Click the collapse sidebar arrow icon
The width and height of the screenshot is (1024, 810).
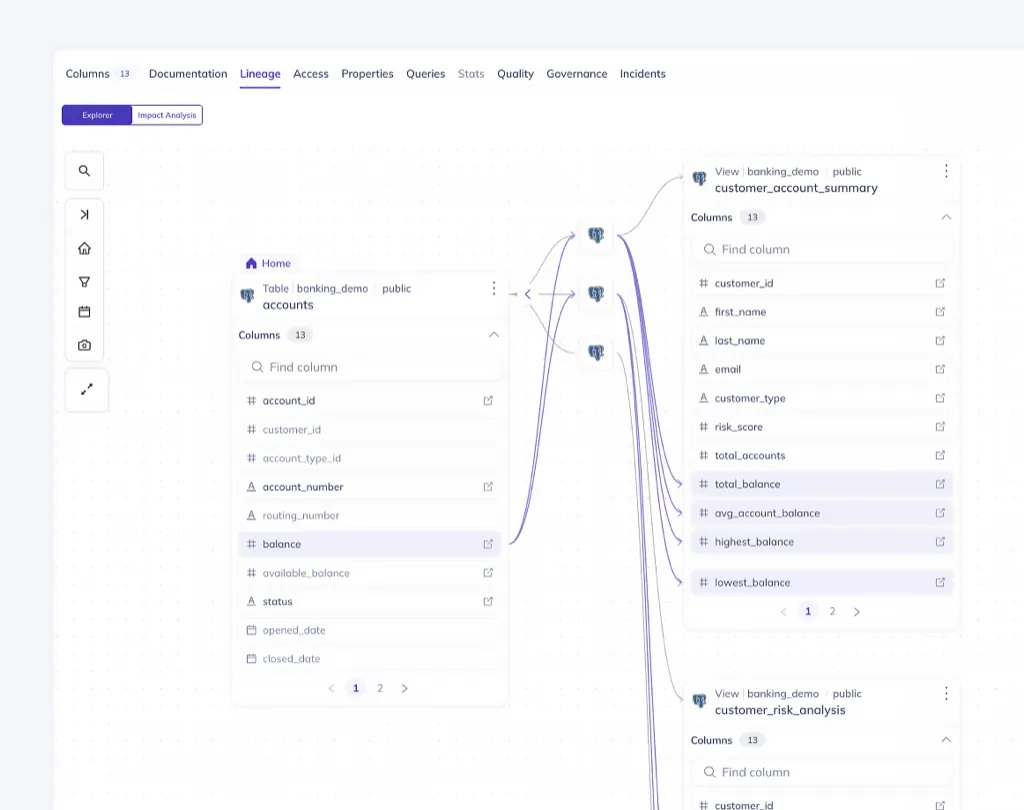point(84,215)
